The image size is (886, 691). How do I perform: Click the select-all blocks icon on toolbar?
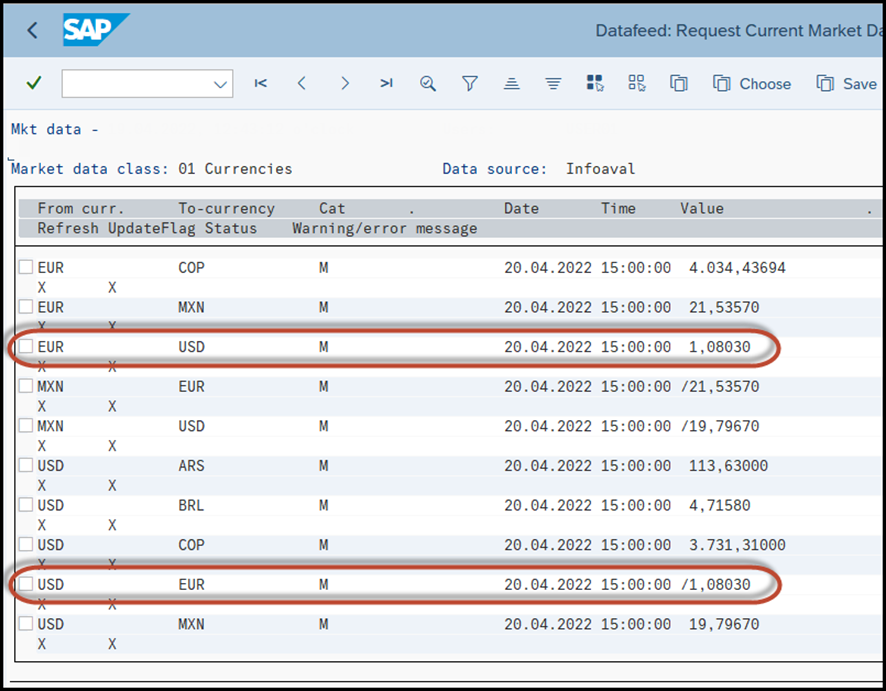click(x=594, y=84)
